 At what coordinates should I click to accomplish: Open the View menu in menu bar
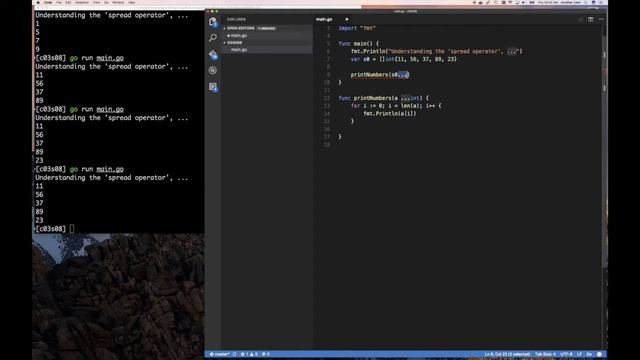coord(96,2)
